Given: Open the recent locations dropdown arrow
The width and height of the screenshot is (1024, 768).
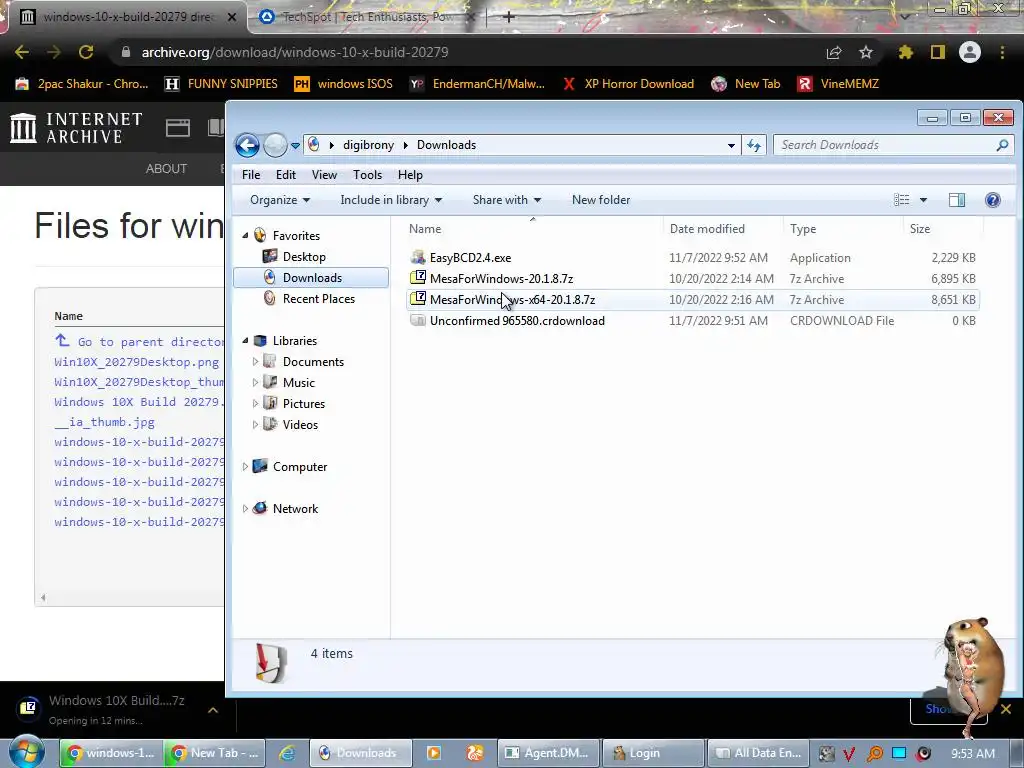Looking at the screenshot, I should coord(295,146).
